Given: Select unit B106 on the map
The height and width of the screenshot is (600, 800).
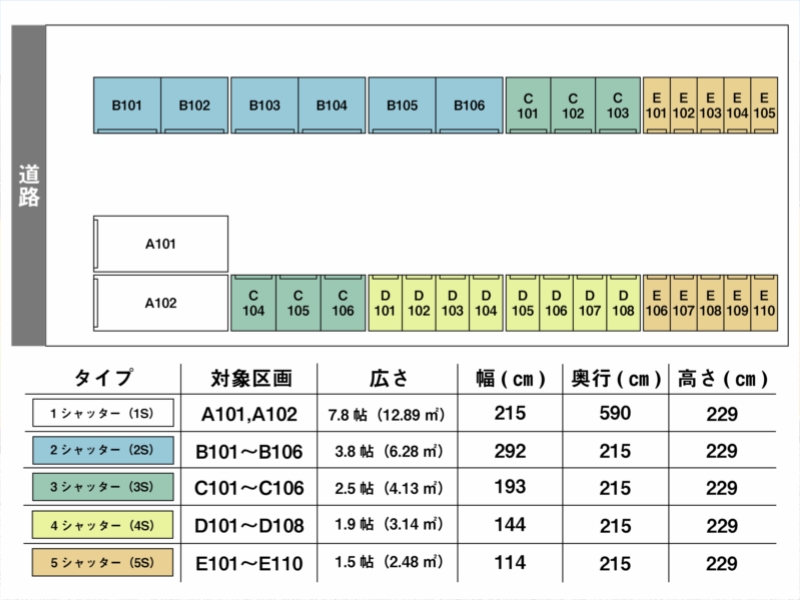Looking at the screenshot, I should coord(470,104).
